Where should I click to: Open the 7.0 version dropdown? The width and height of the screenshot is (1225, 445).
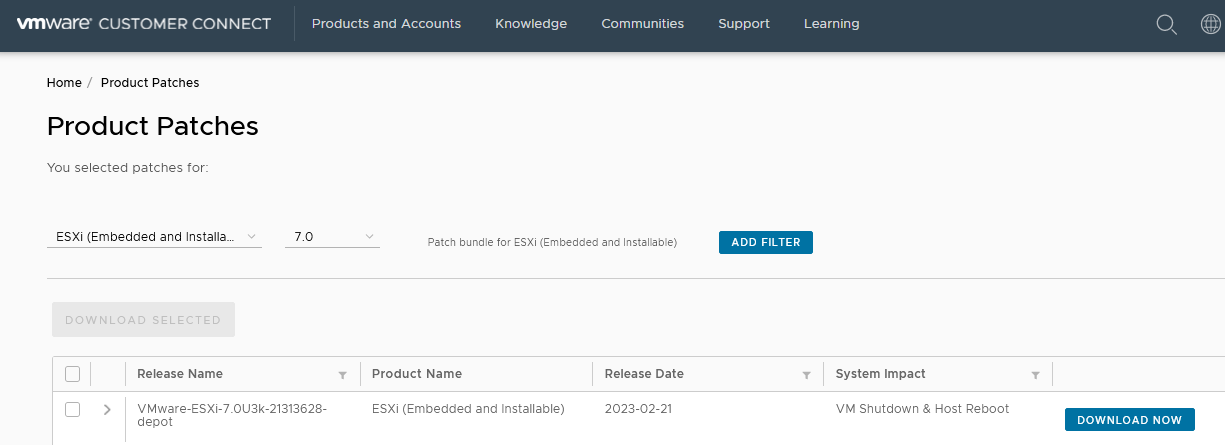click(x=332, y=237)
